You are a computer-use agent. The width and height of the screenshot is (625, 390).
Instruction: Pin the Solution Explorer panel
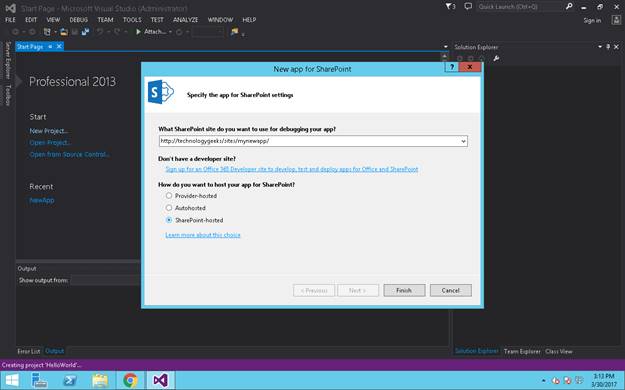pyautogui.click(x=608, y=47)
